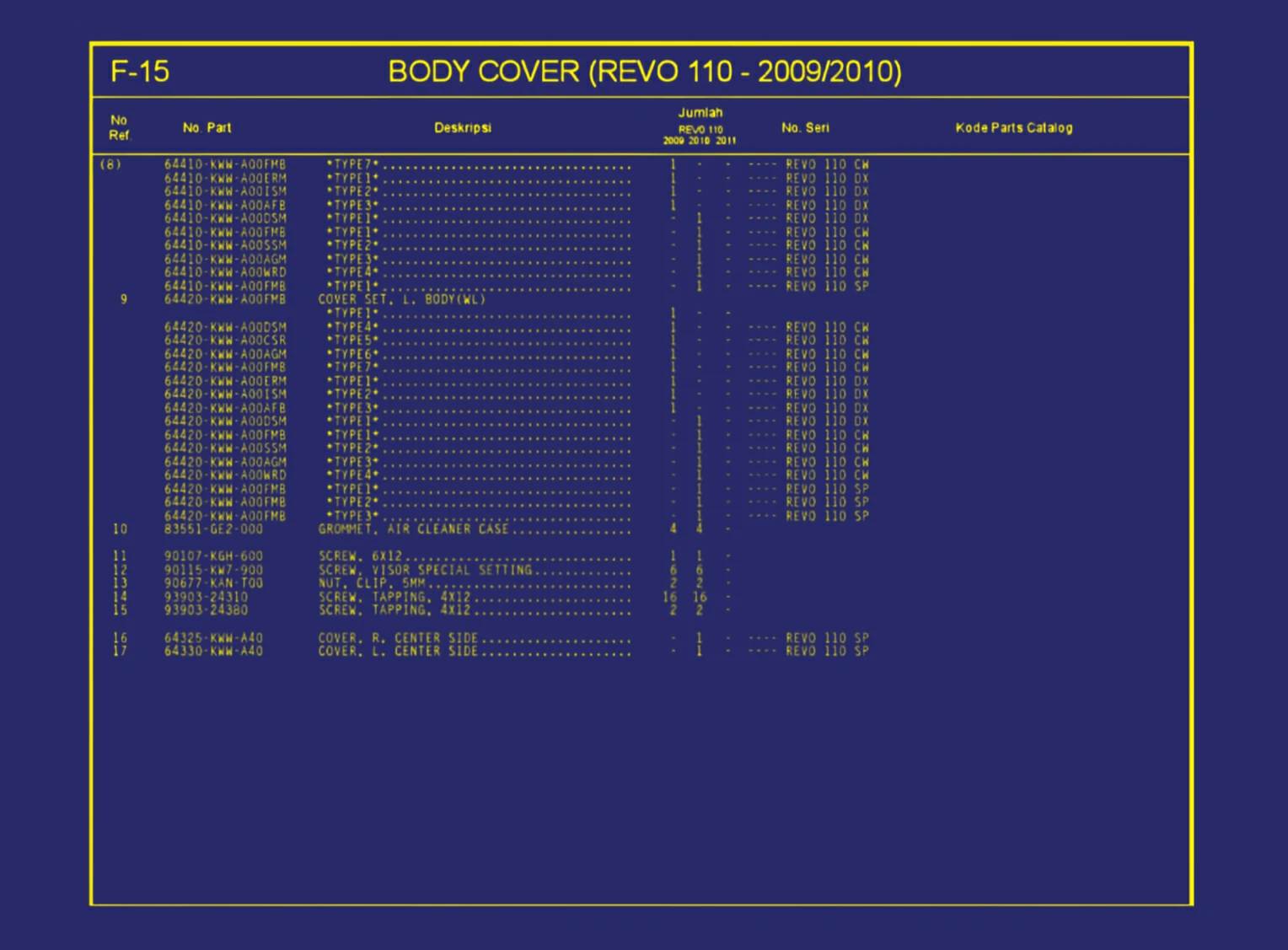Image resolution: width=1288 pixels, height=950 pixels.
Task: Click the F-15 page label
Action: pos(141,72)
